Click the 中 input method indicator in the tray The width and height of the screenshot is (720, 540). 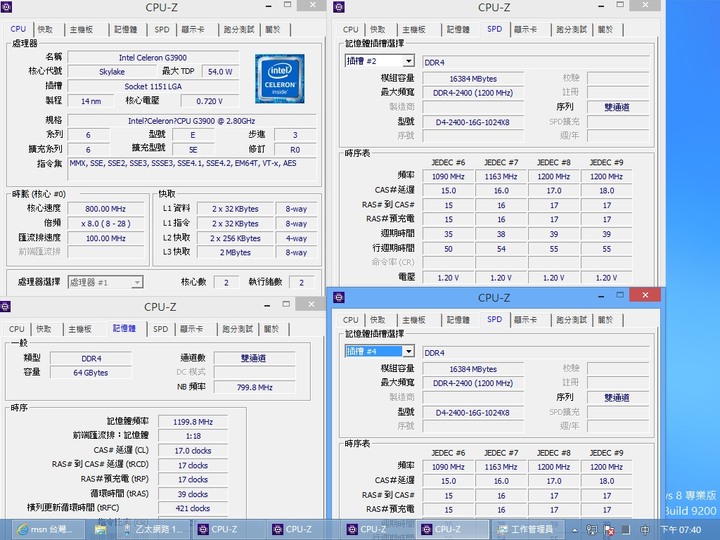645,530
